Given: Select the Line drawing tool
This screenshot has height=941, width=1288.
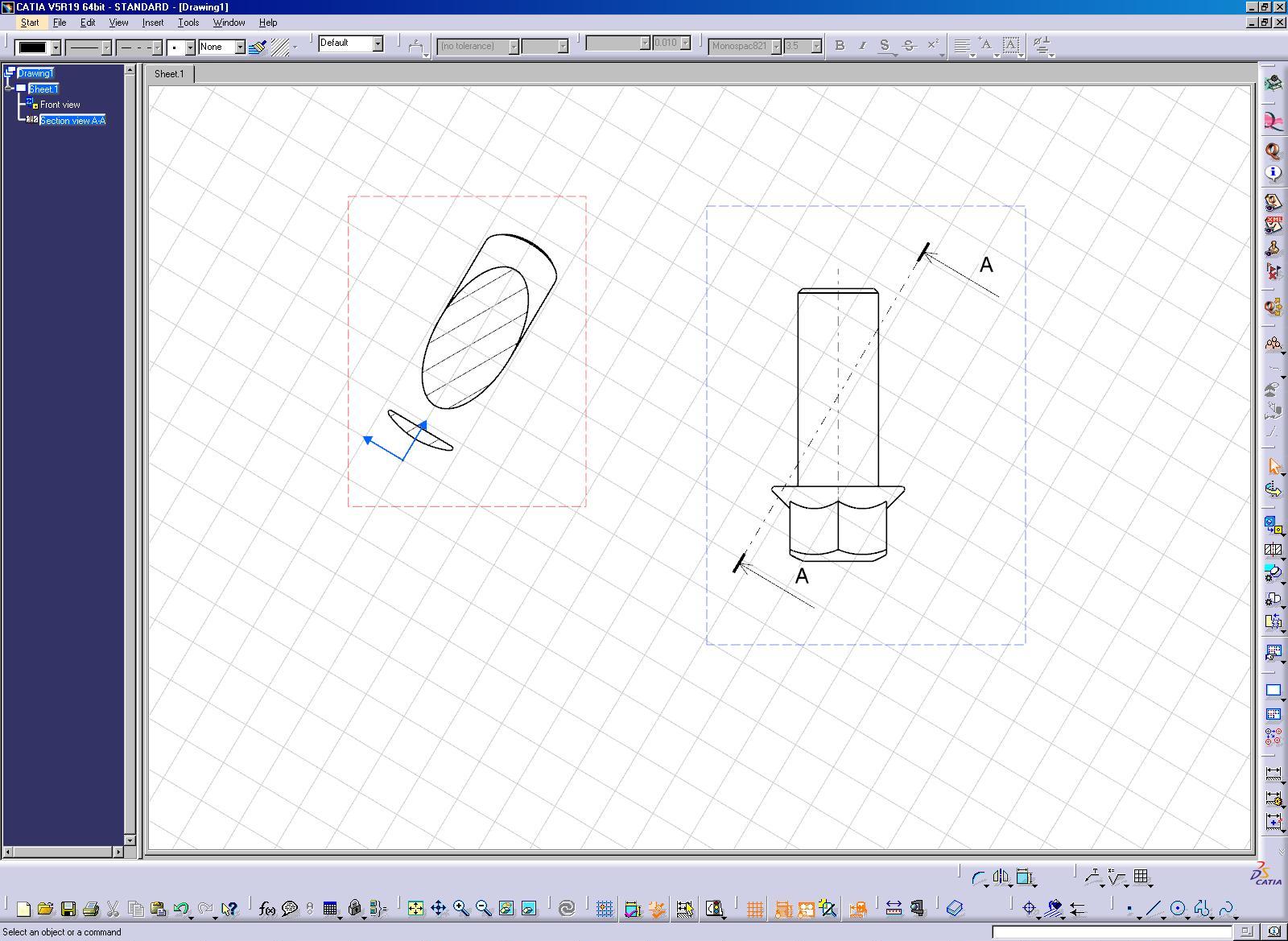Looking at the screenshot, I should (1154, 910).
